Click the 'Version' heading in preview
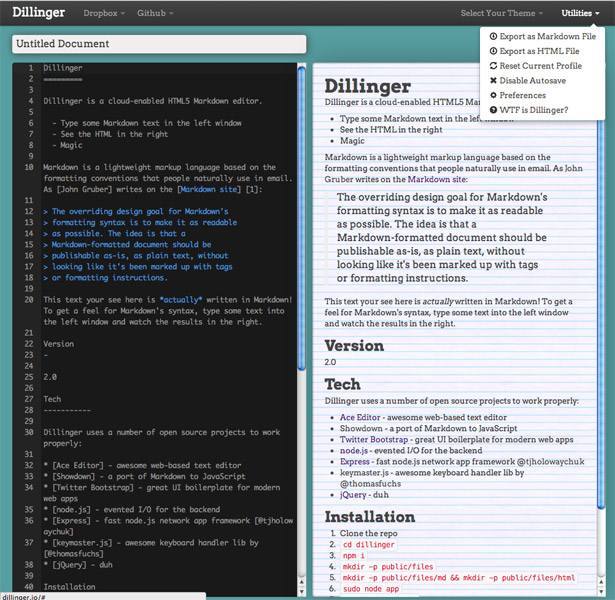The image size is (615, 600). point(354,346)
